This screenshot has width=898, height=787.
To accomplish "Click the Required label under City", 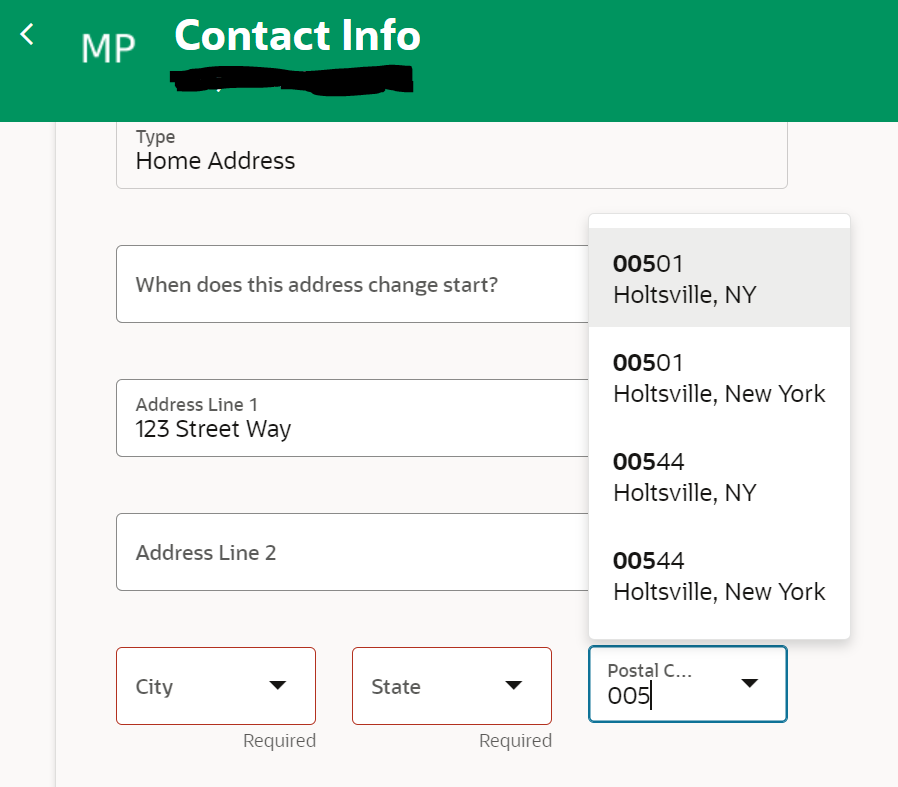I will click(279, 740).
